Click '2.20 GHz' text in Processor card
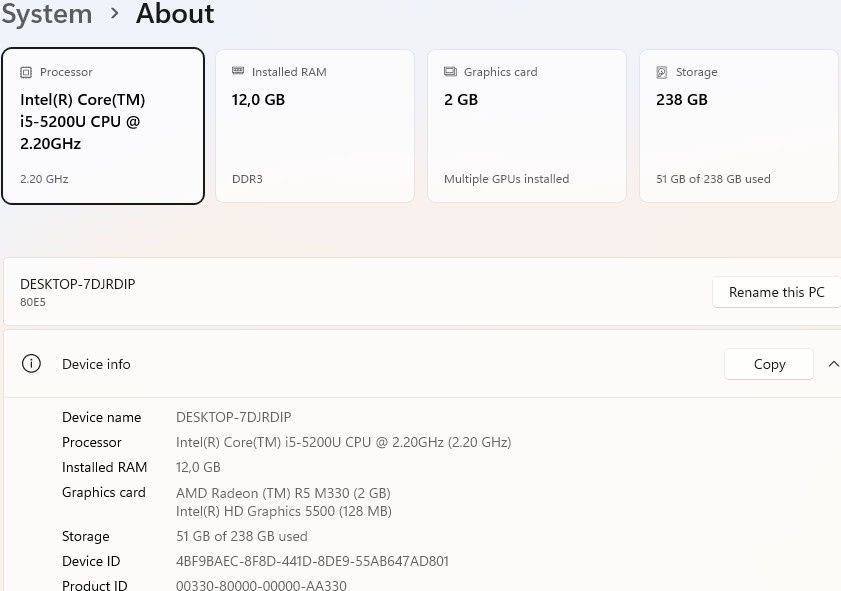This screenshot has width=841, height=591. [44, 179]
